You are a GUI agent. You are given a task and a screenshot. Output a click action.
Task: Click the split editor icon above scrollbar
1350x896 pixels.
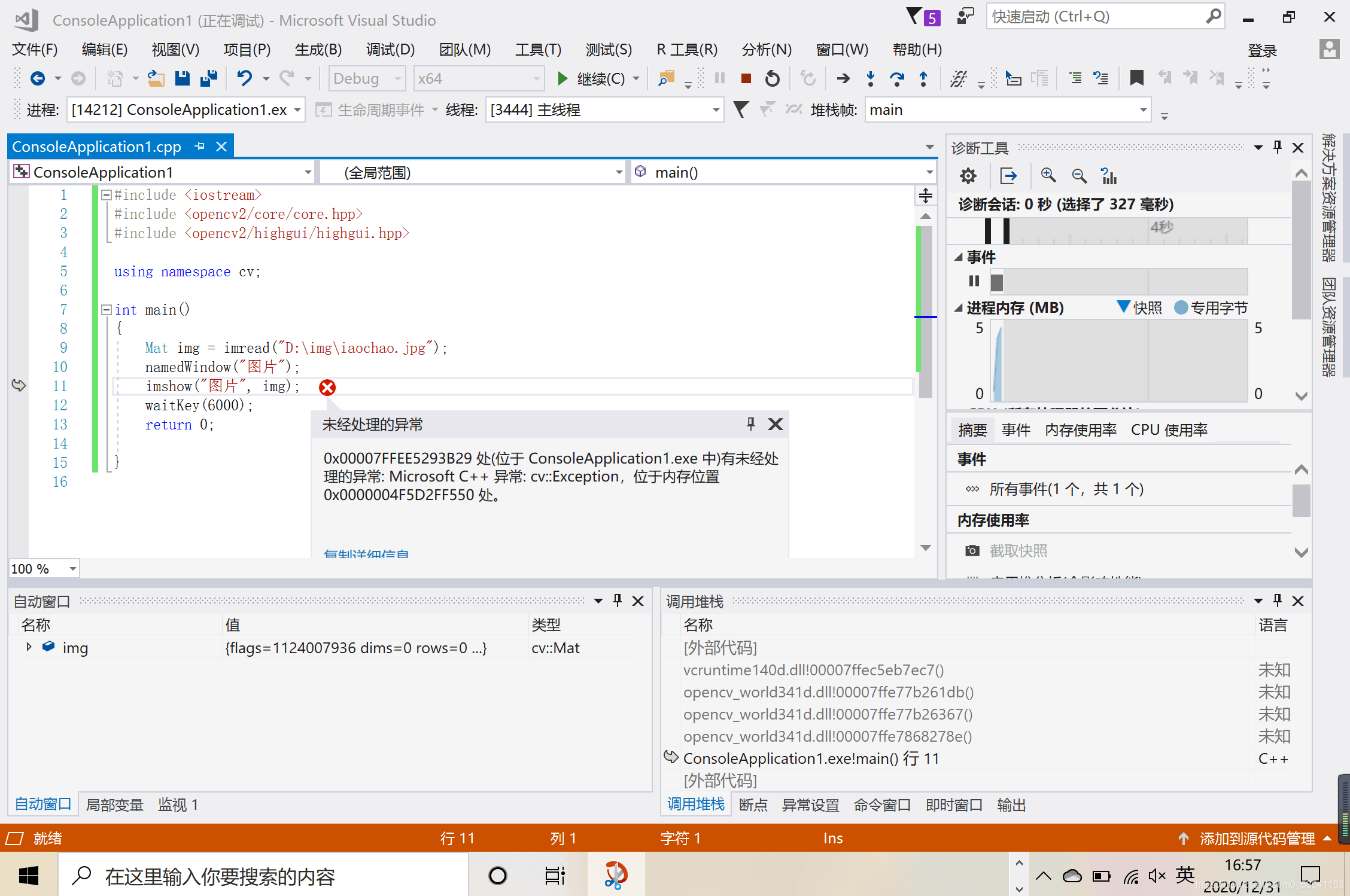(x=926, y=196)
